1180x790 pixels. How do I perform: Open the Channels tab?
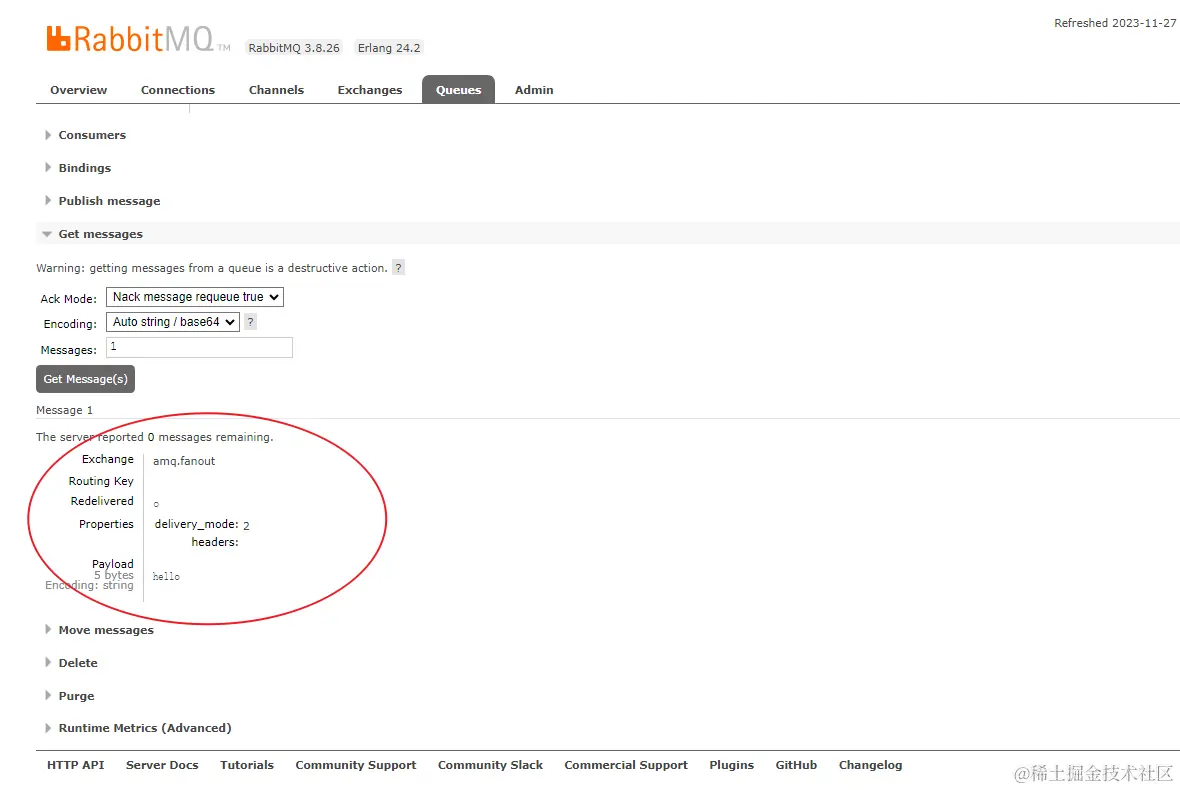(276, 90)
